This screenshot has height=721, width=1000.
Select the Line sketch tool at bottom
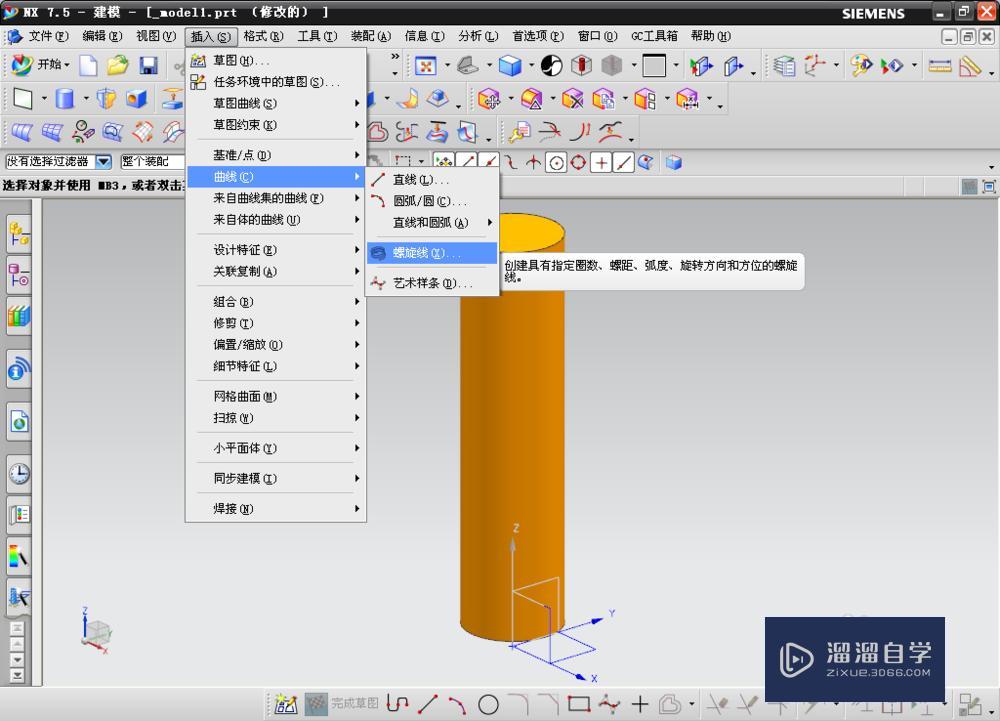[x=427, y=704]
